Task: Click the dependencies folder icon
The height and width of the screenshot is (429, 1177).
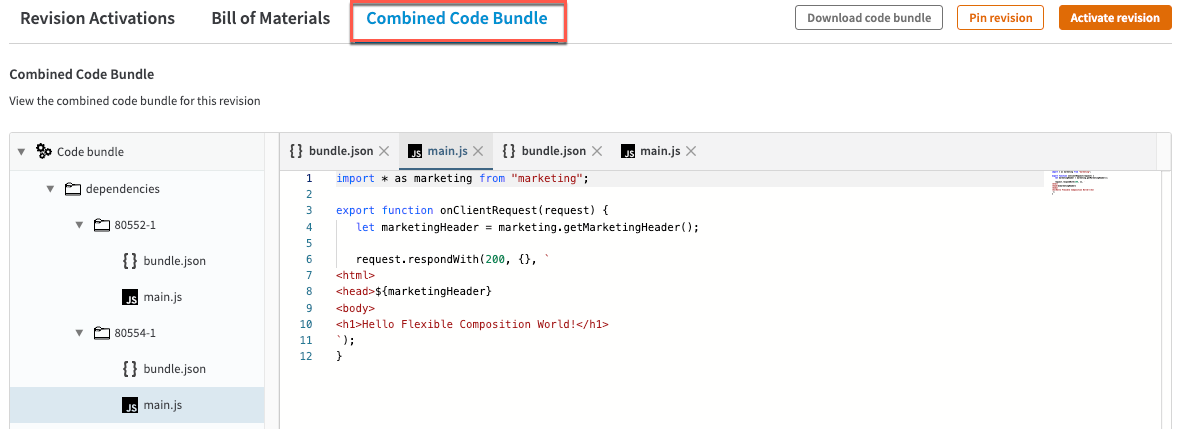Action: [x=72, y=188]
